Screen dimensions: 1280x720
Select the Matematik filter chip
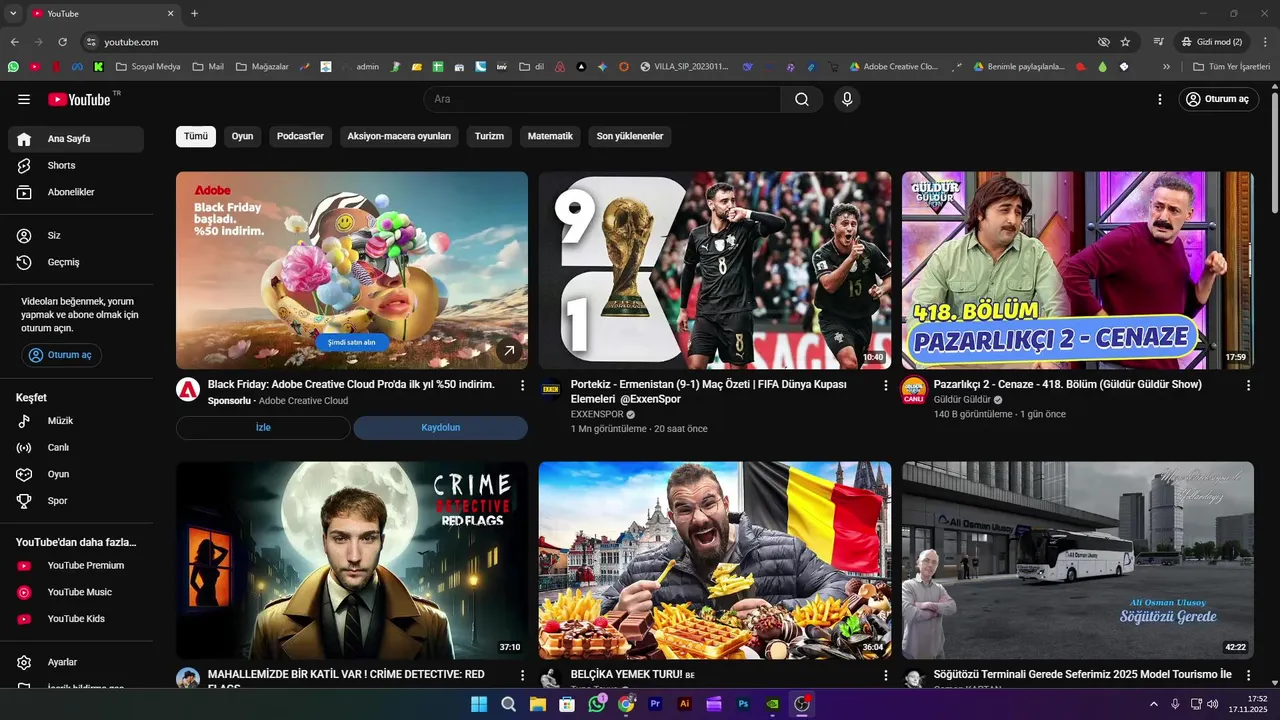click(550, 136)
